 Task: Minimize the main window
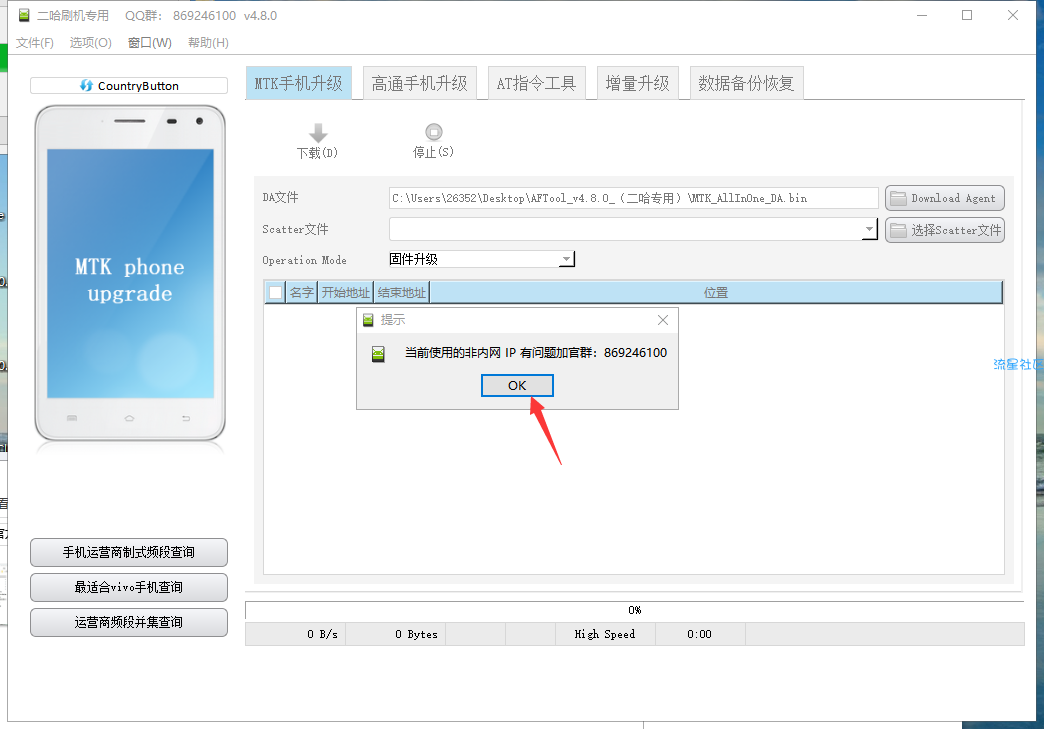(x=922, y=15)
